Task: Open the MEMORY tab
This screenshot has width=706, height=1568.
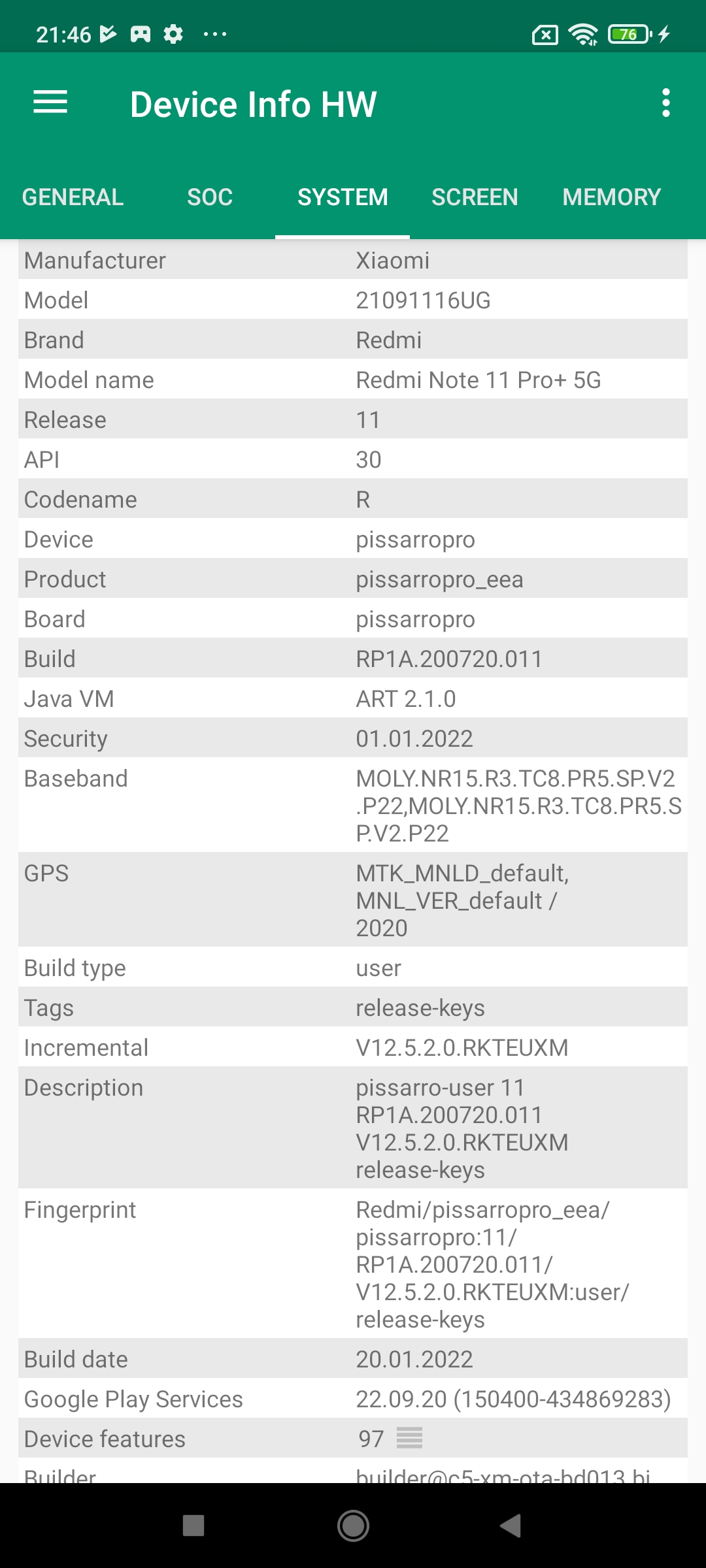Action: (611, 197)
